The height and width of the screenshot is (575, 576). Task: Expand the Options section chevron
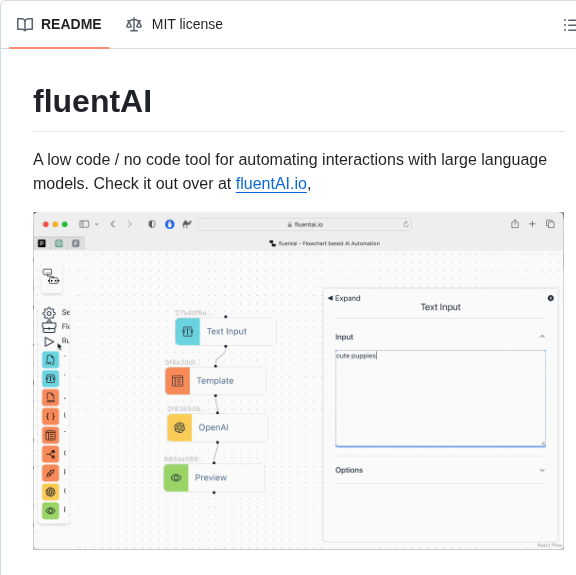tap(542, 470)
